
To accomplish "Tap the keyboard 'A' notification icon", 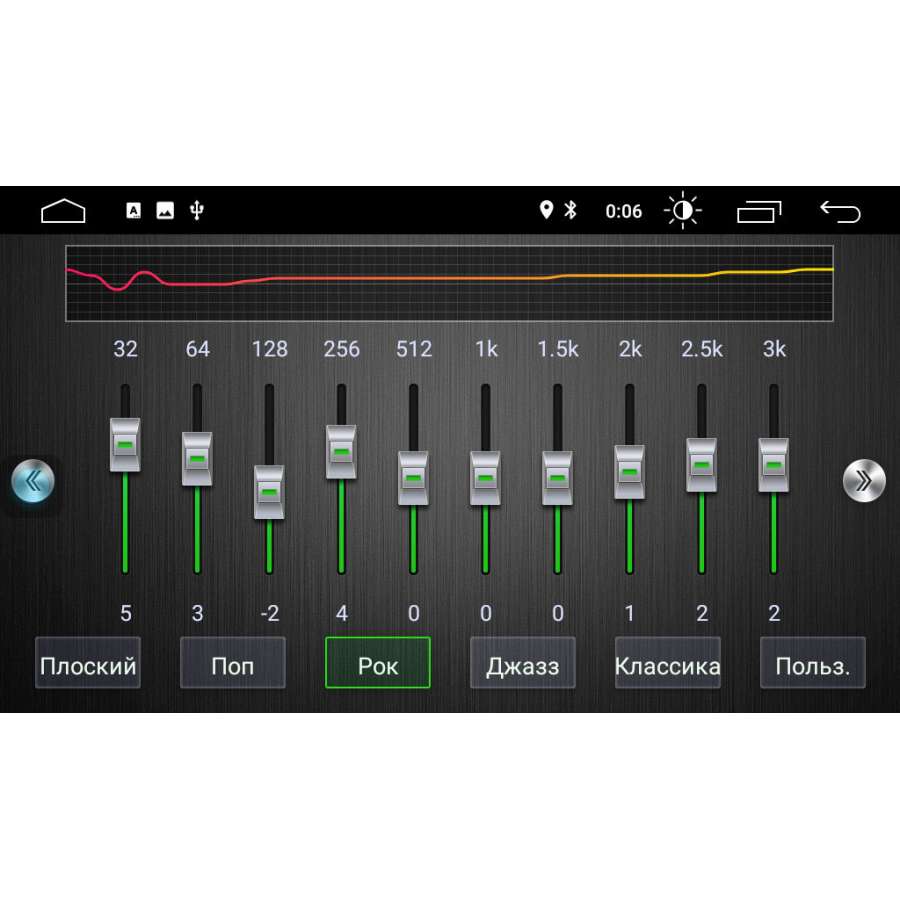I will click(133, 211).
